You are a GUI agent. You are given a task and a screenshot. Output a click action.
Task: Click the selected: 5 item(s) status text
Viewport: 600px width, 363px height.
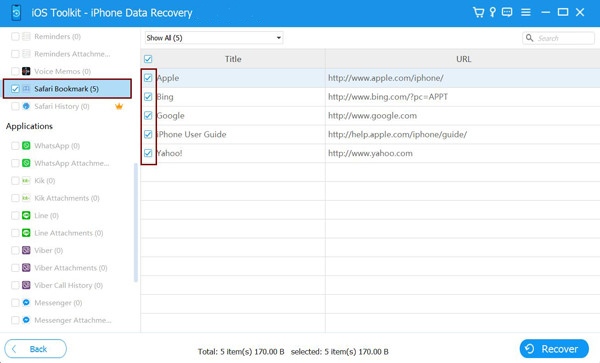coord(339,352)
